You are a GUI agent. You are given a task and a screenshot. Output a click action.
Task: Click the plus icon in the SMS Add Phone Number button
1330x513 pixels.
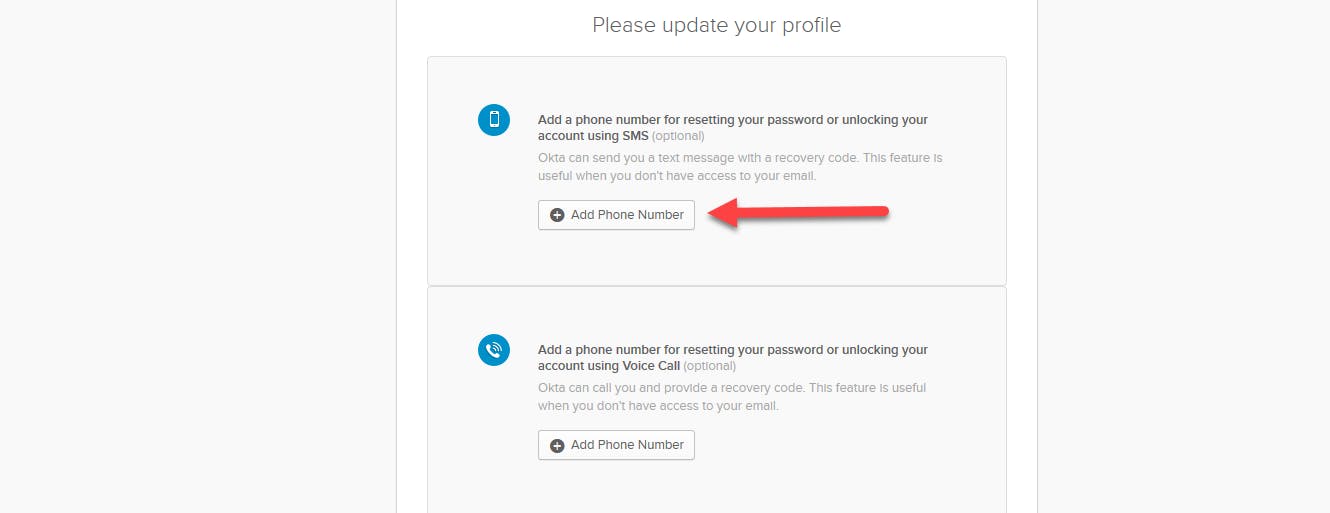[x=557, y=215]
